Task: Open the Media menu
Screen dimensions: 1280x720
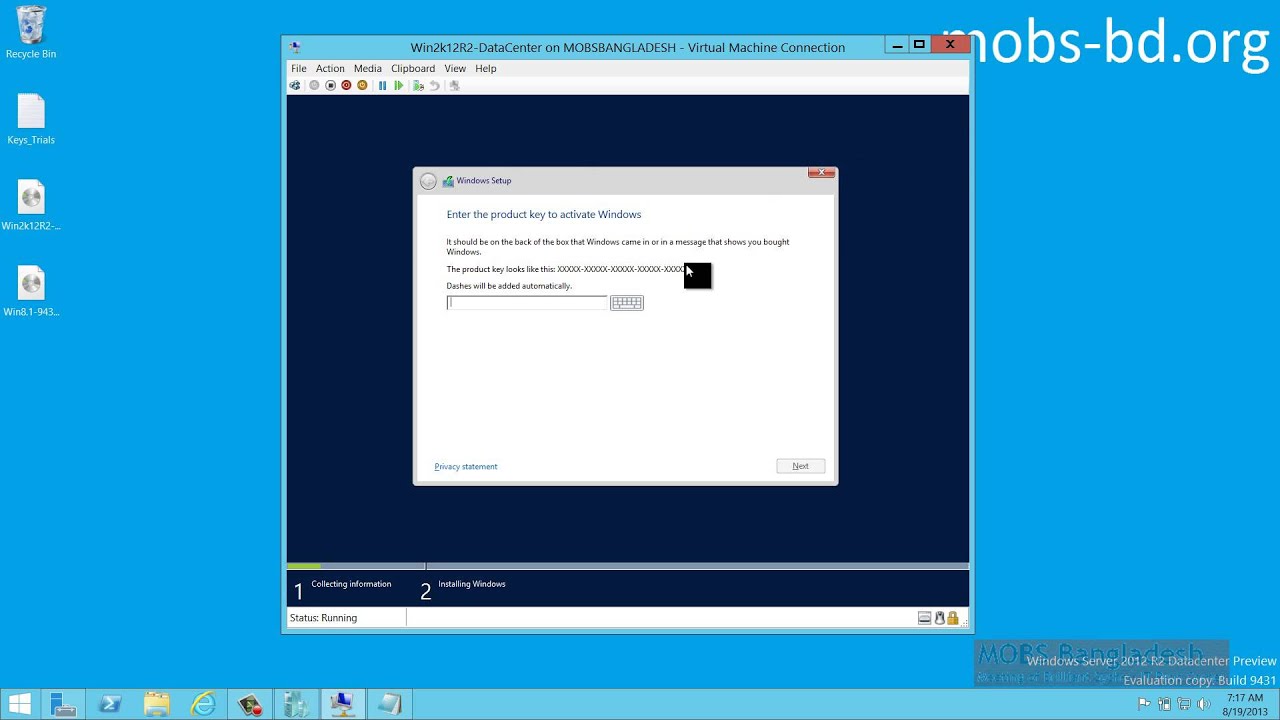Action: [x=367, y=69]
